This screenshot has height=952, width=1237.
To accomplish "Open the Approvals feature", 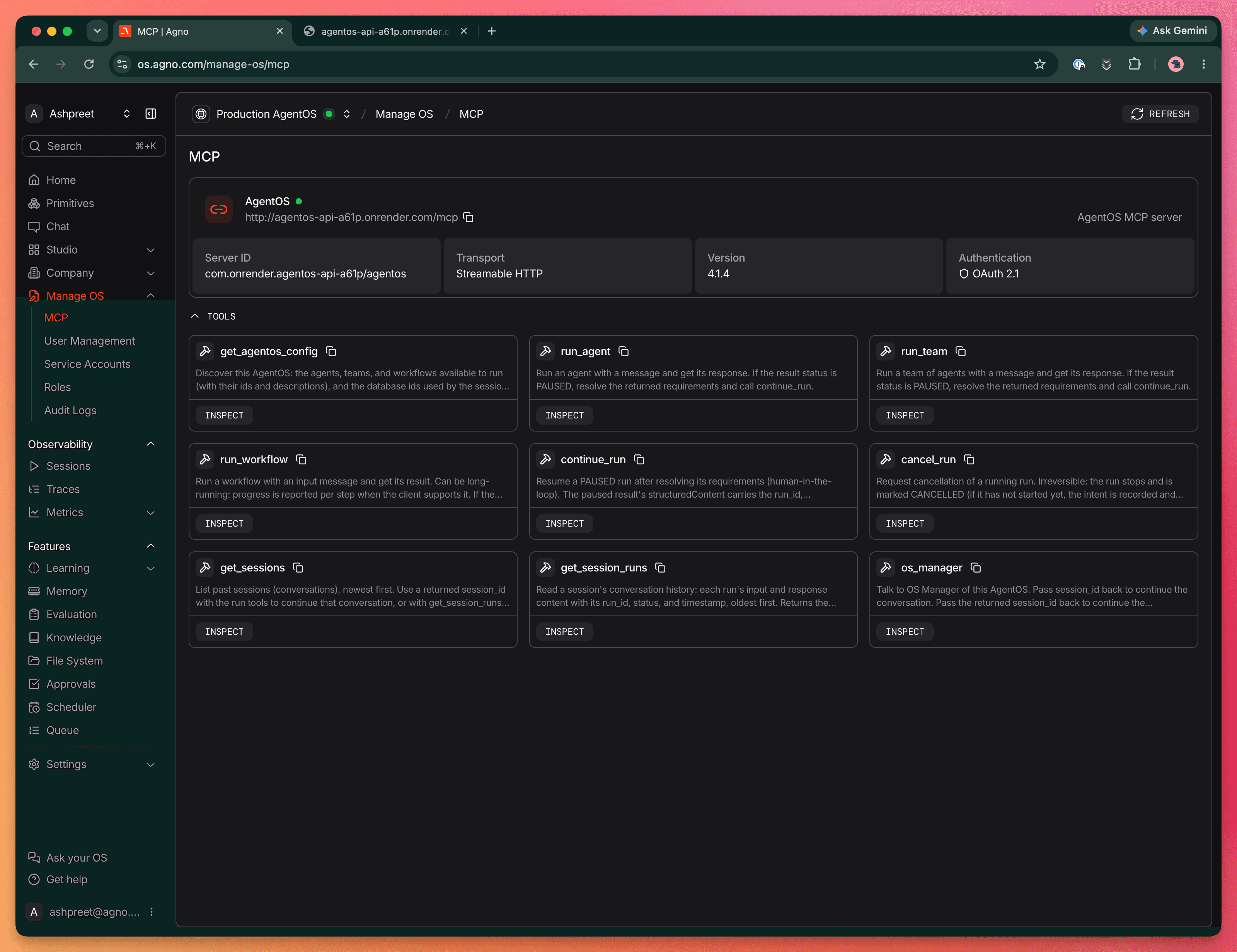I will pyautogui.click(x=62, y=684).
